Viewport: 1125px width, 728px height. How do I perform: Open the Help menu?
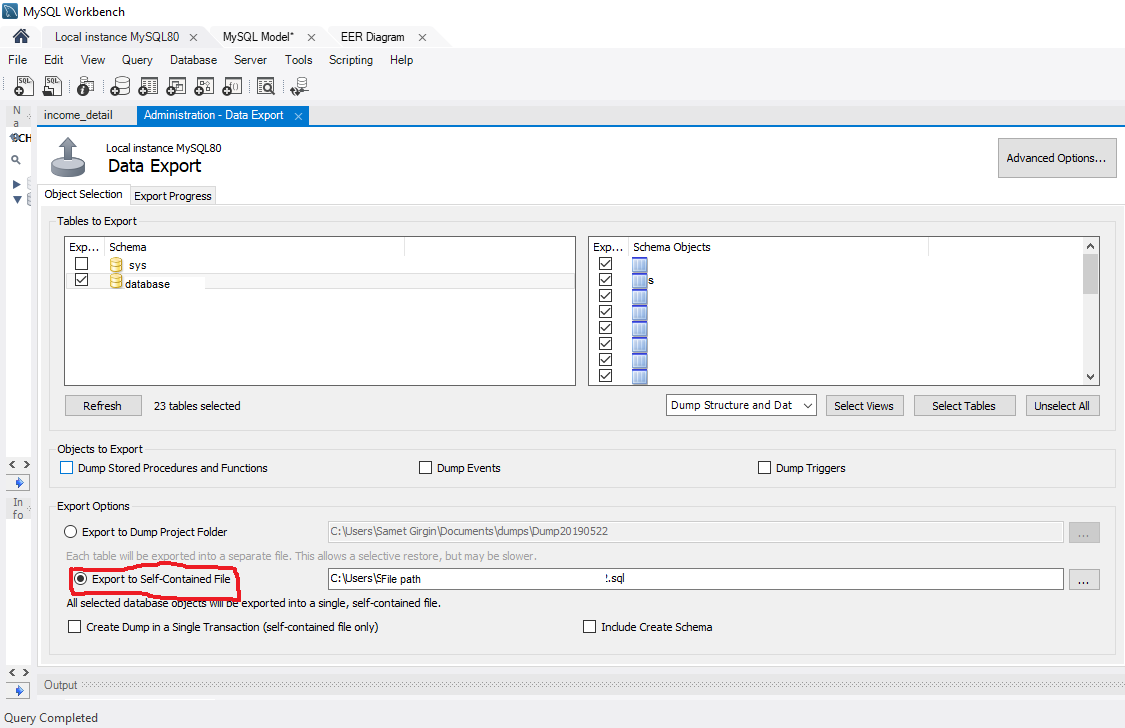pos(402,60)
